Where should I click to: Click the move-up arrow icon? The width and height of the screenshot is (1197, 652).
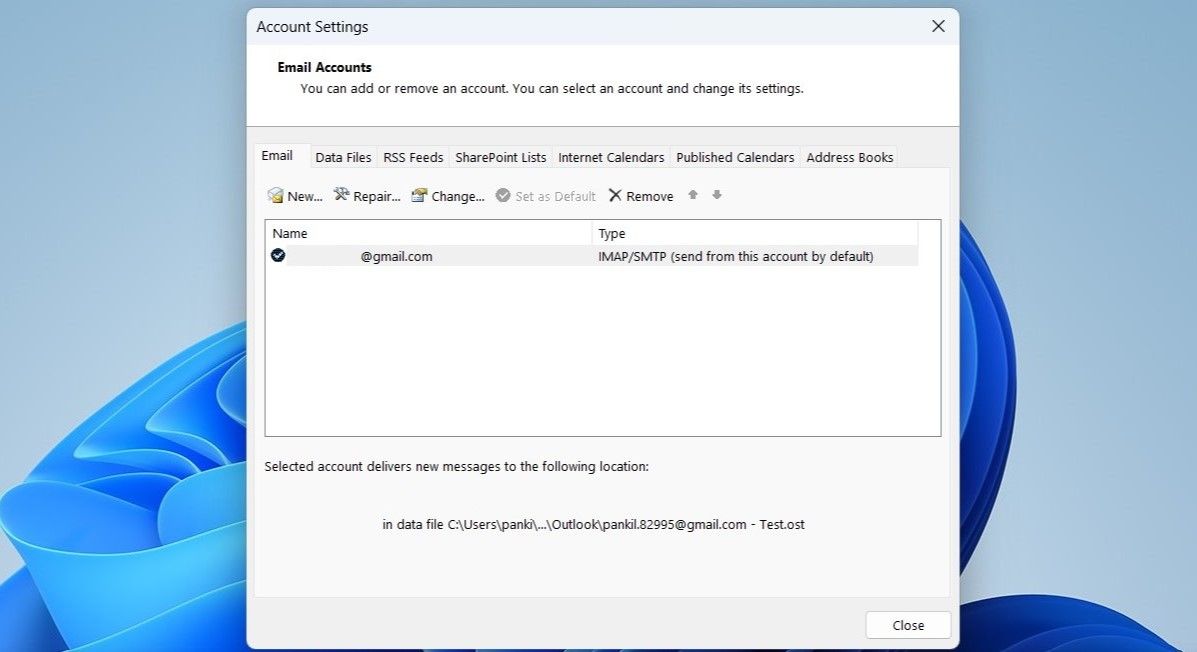tap(692, 196)
